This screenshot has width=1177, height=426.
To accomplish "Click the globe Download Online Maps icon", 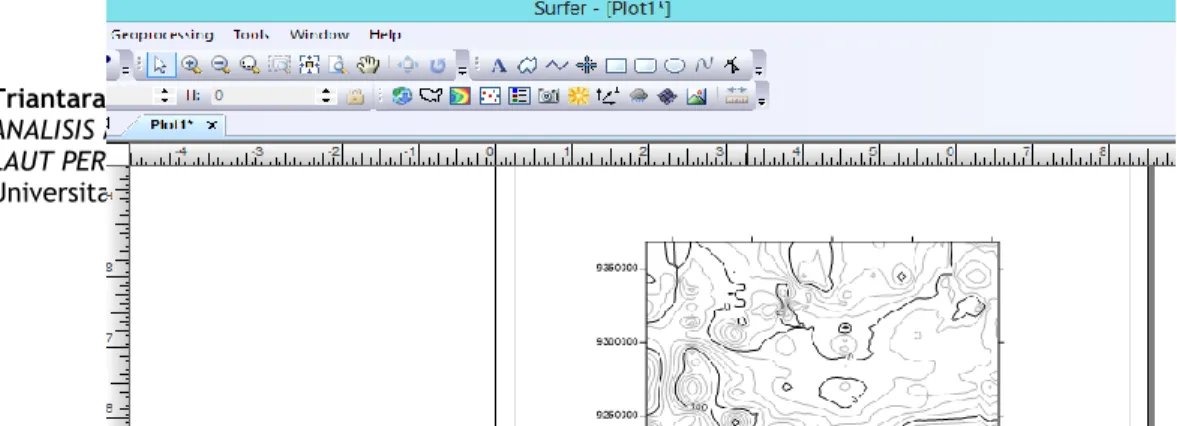I will pyautogui.click(x=402, y=96).
